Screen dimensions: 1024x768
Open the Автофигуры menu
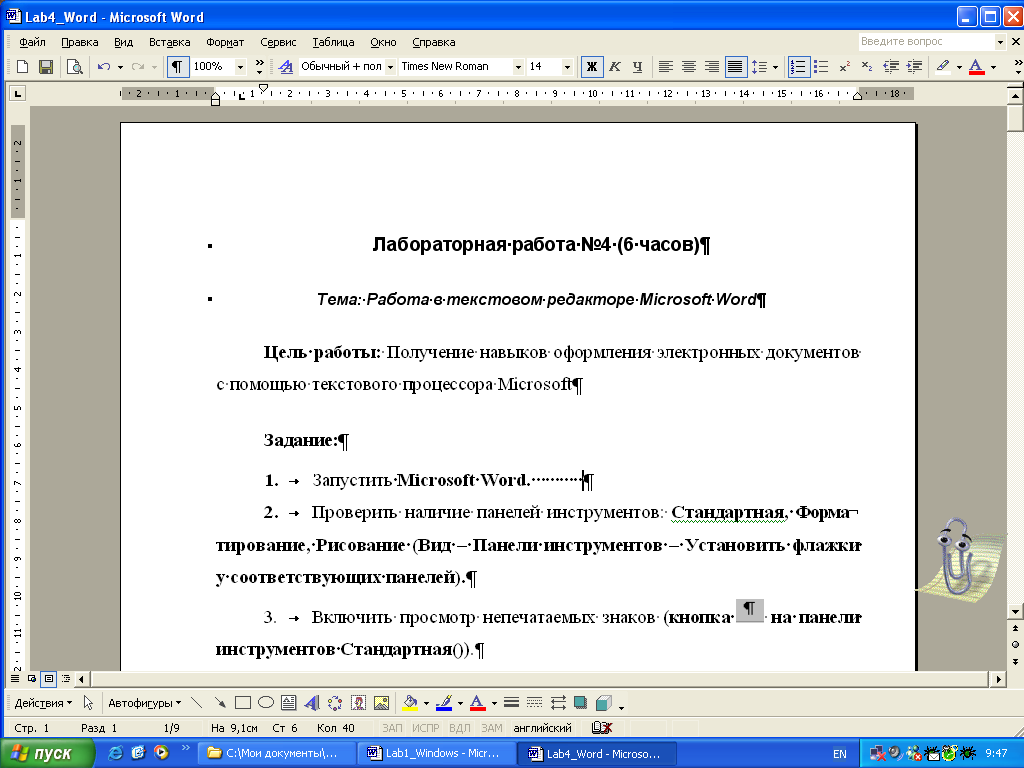pos(144,703)
